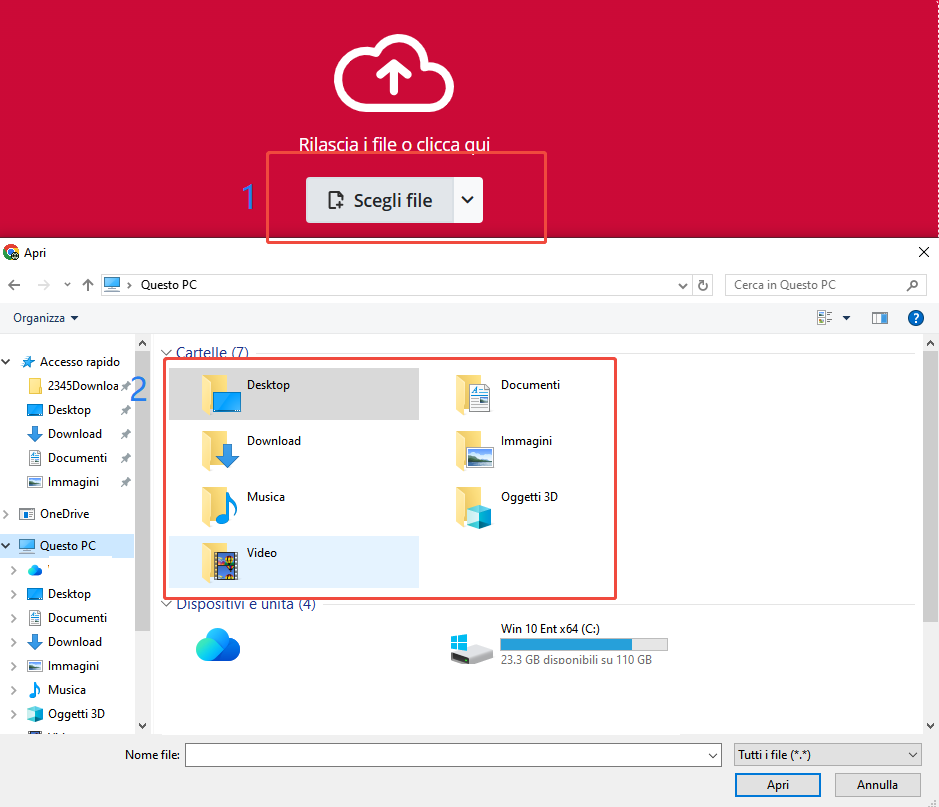Select Immagini under Questo PC tree

point(73,666)
